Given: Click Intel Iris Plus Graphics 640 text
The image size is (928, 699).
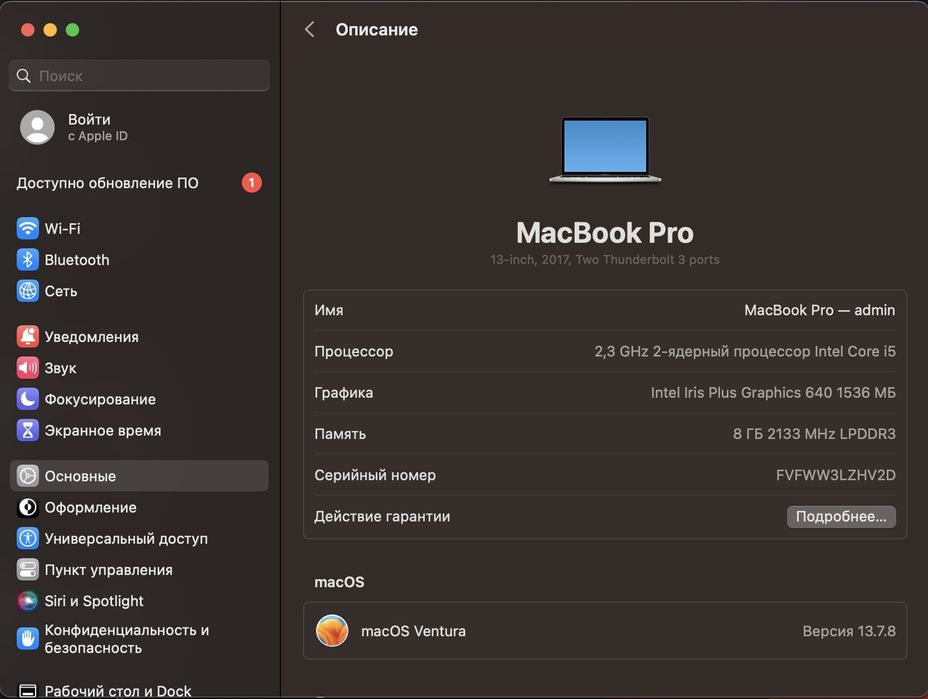Looking at the screenshot, I should (x=773, y=392).
